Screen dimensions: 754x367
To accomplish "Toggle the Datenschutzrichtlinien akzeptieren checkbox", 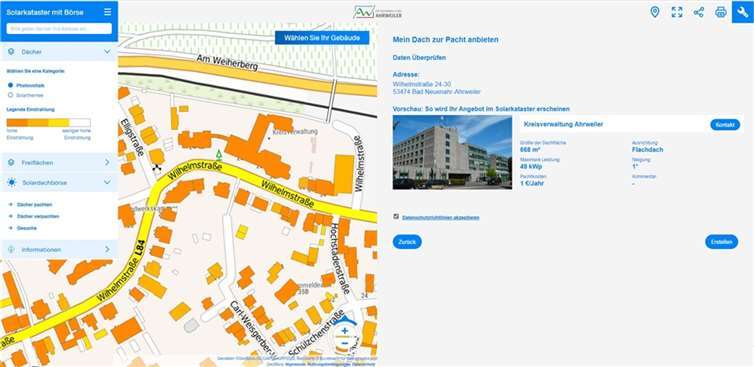I will pos(396,216).
